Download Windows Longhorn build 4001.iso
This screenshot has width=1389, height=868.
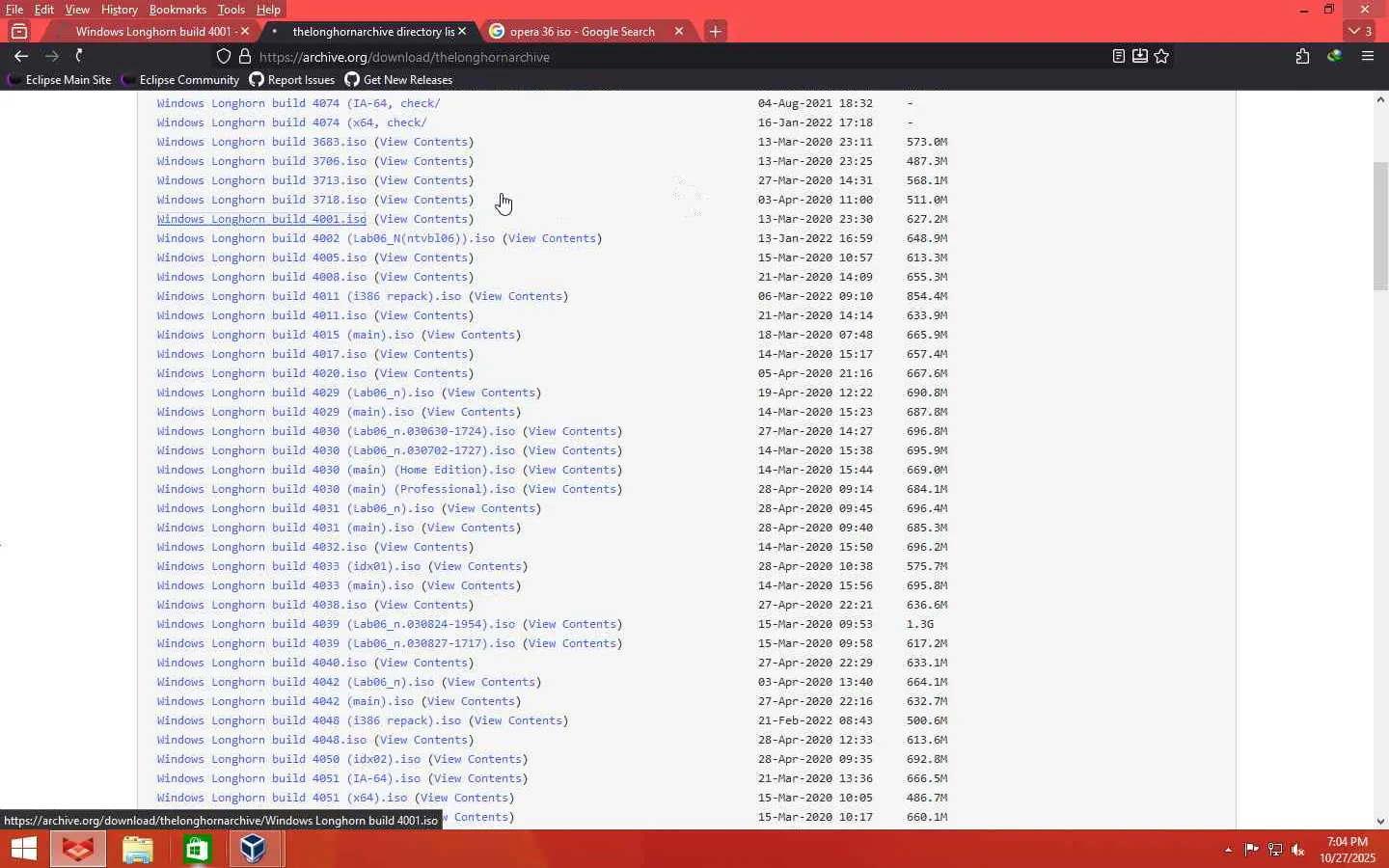(x=261, y=219)
